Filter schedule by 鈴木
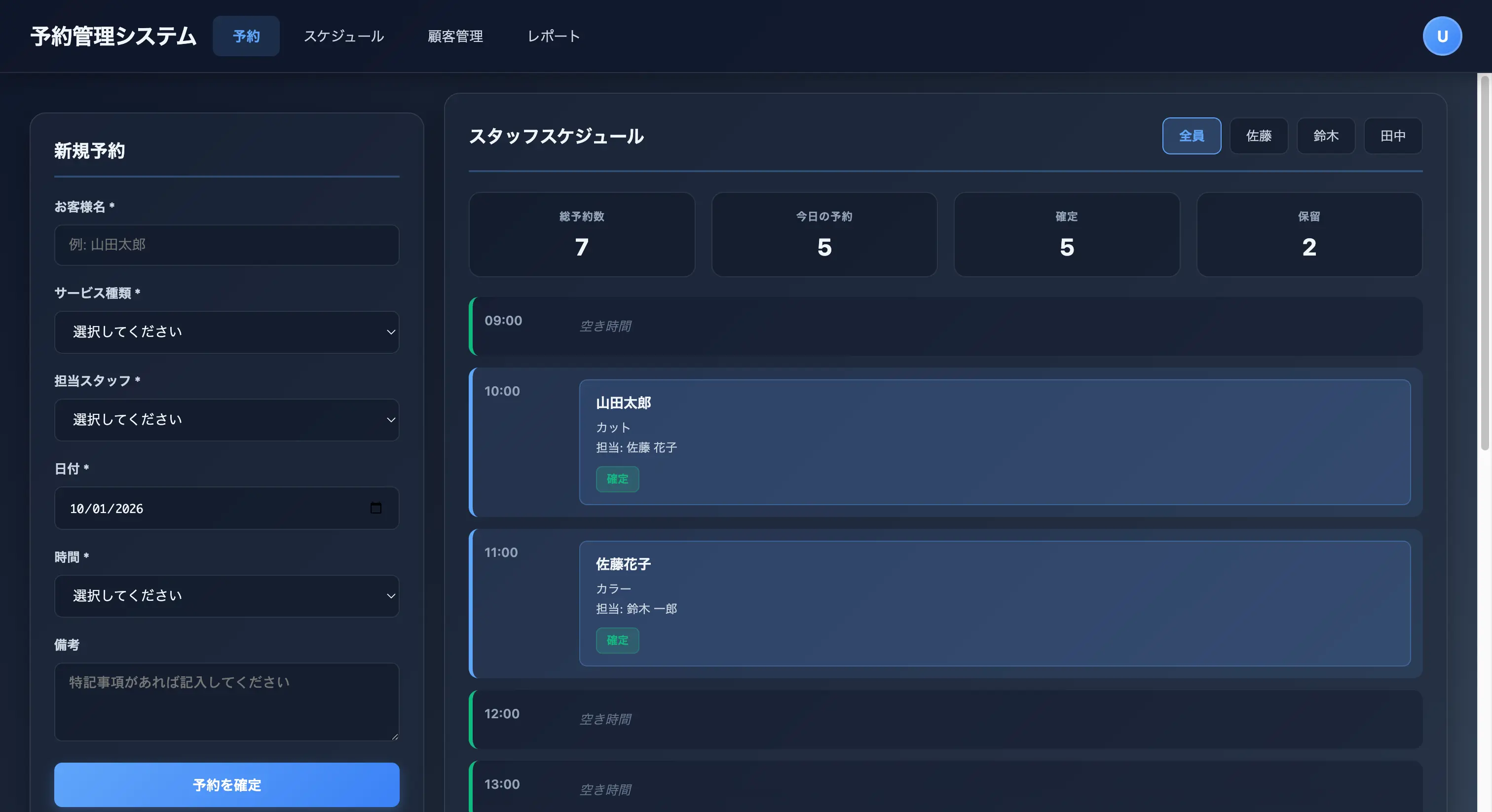This screenshot has width=1492, height=812. [x=1326, y=136]
